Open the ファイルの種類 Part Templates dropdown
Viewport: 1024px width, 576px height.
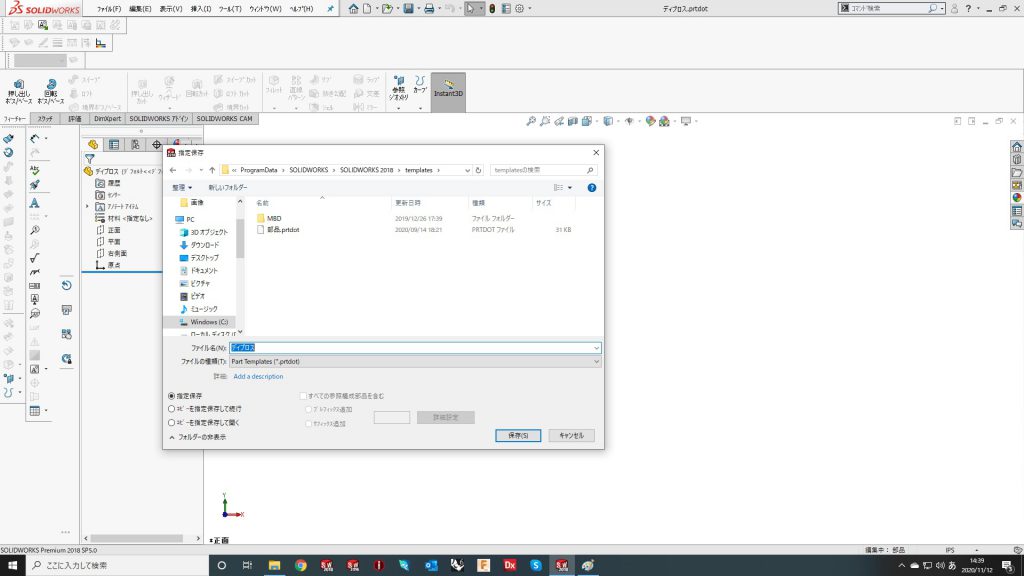click(415, 361)
